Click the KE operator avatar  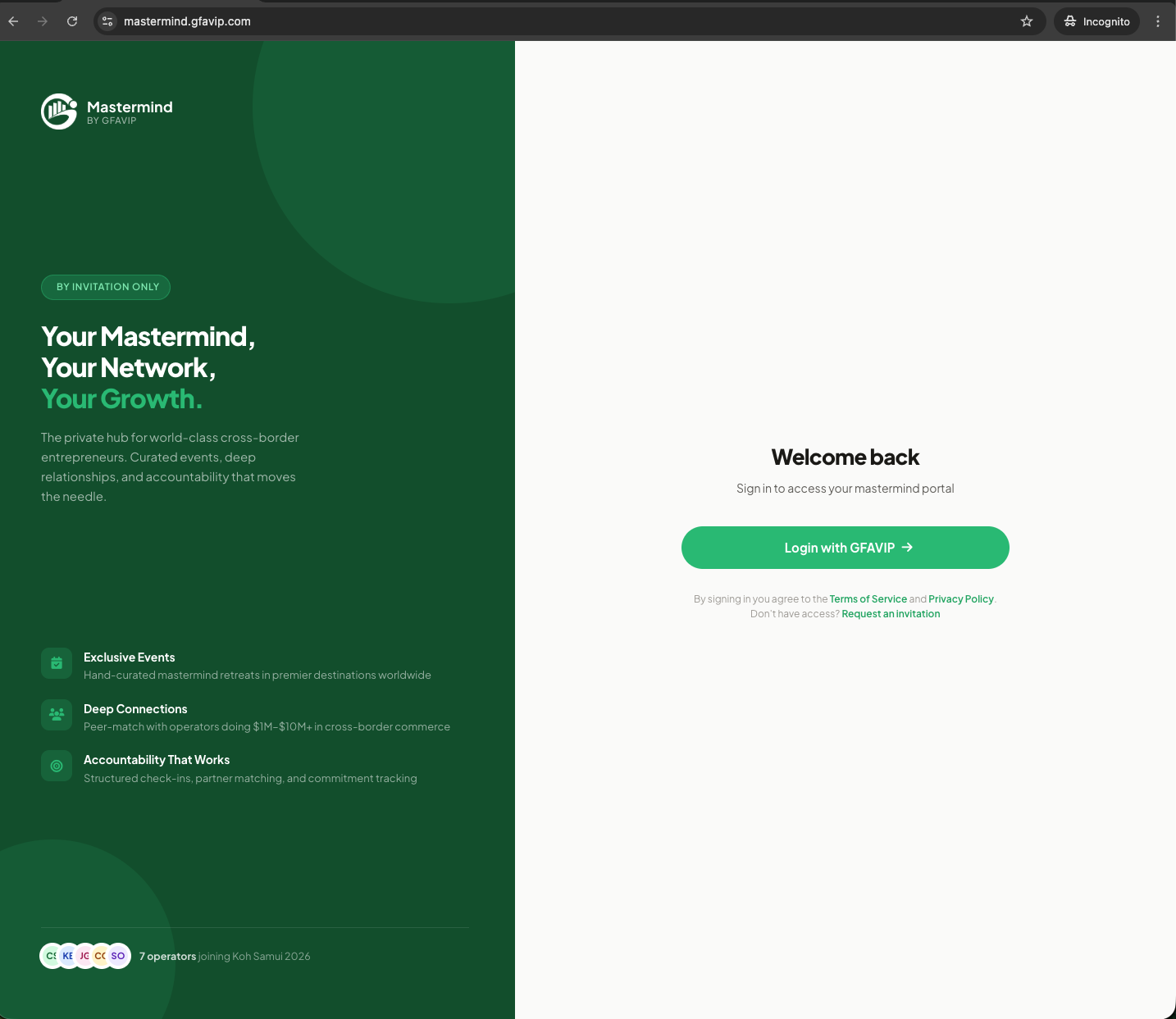coord(68,956)
